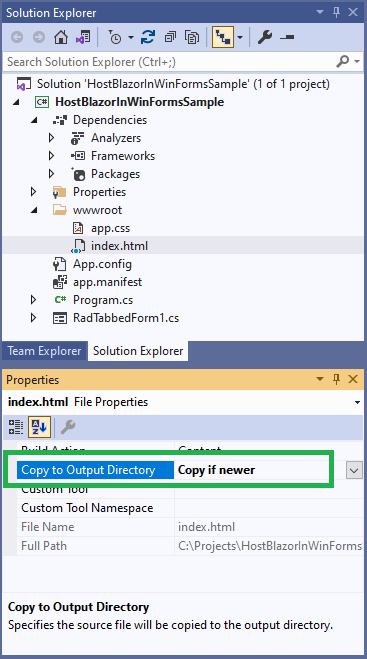Collapse the Dependencies node
The width and height of the screenshot is (367, 659).
[x=34, y=120]
